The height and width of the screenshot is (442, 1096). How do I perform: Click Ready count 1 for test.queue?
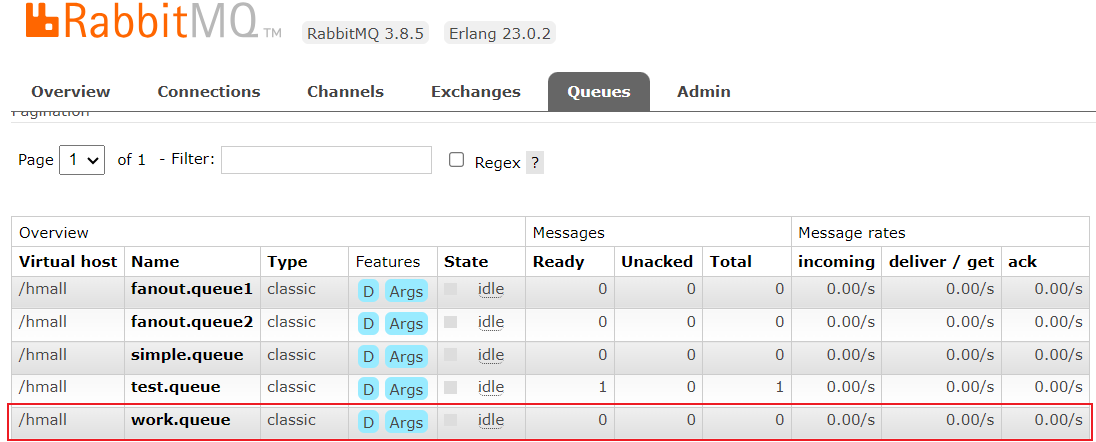point(602,387)
